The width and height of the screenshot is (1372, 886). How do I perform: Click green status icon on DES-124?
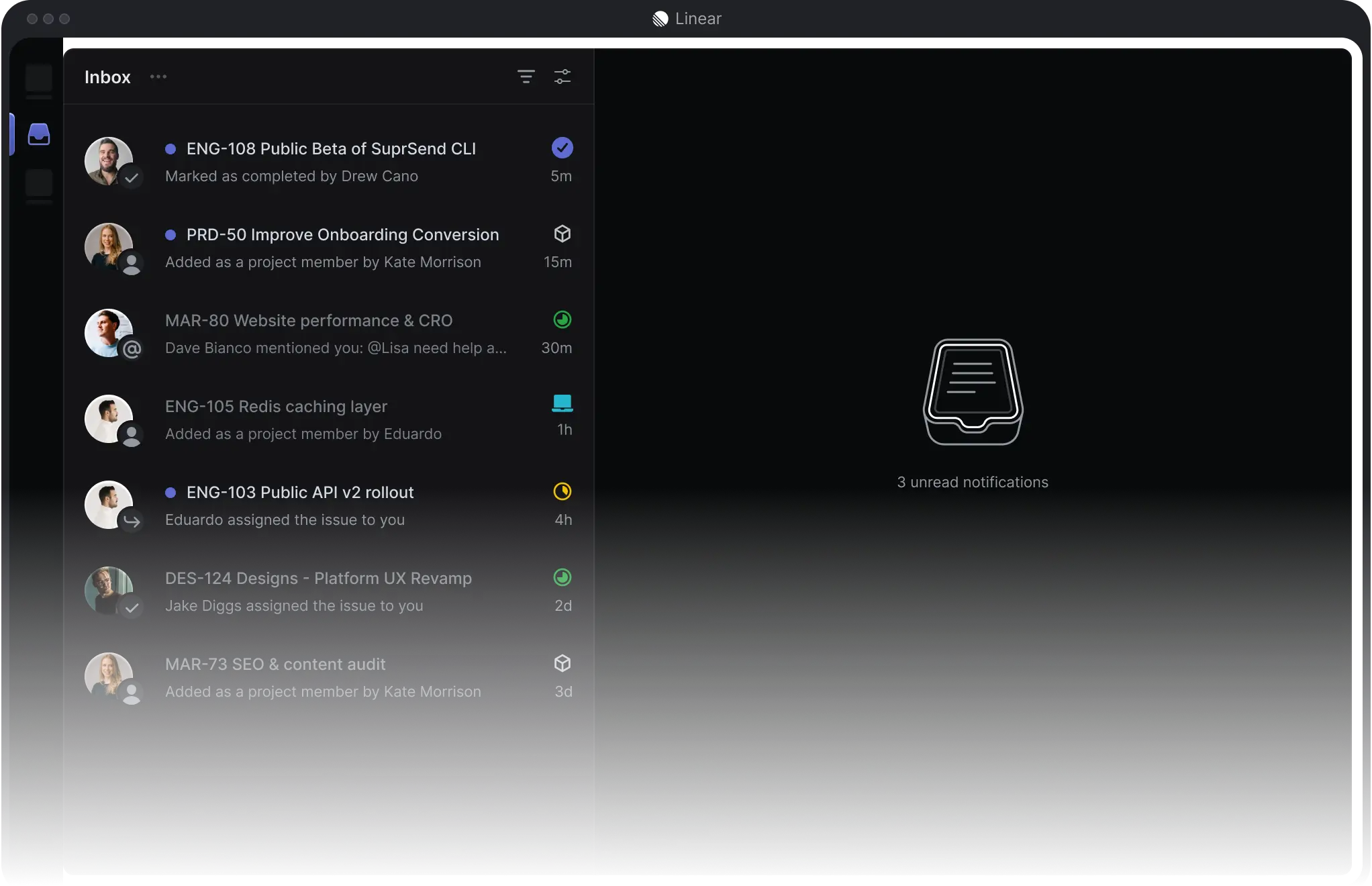pos(562,577)
